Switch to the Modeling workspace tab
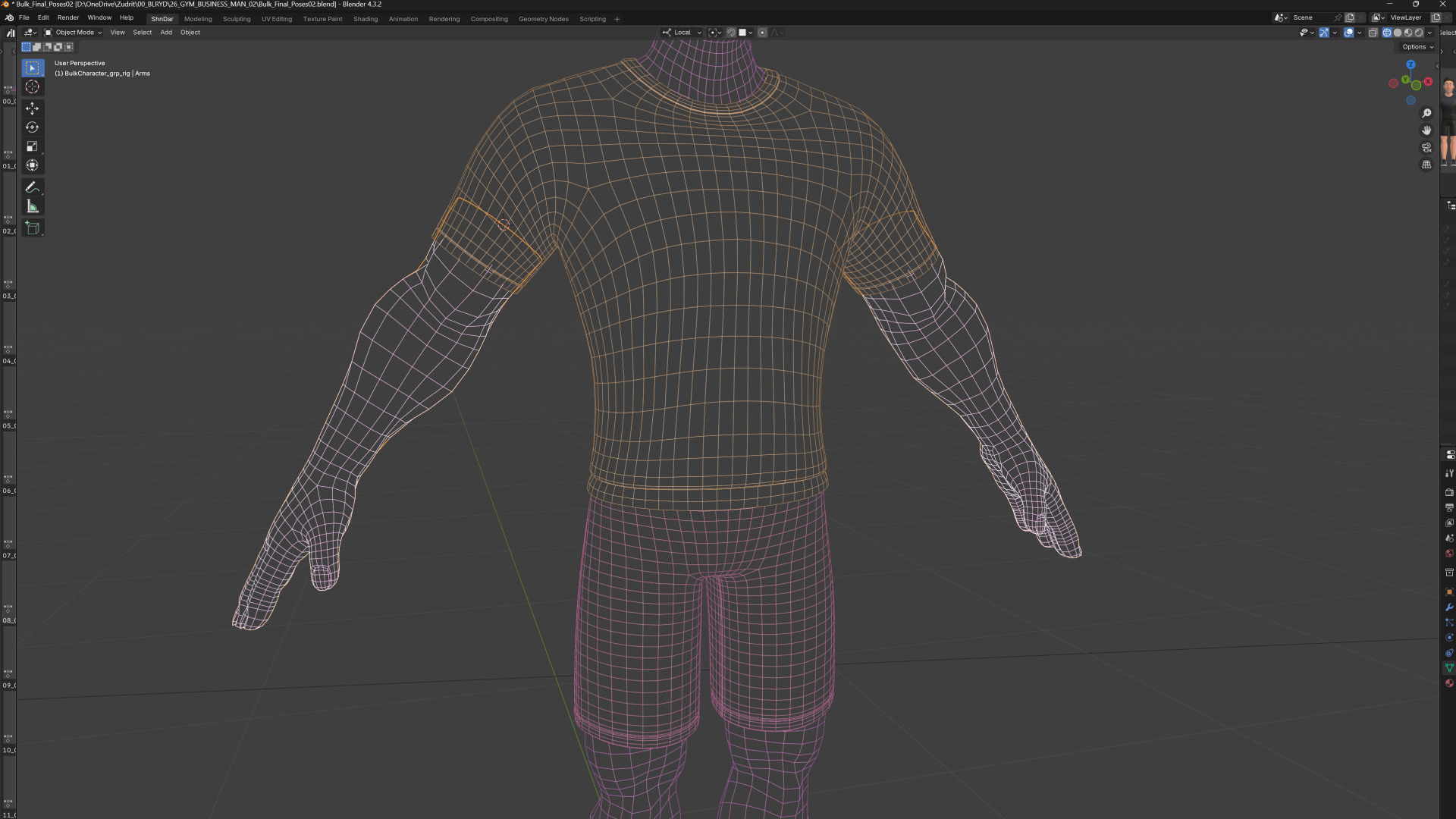 [x=198, y=19]
